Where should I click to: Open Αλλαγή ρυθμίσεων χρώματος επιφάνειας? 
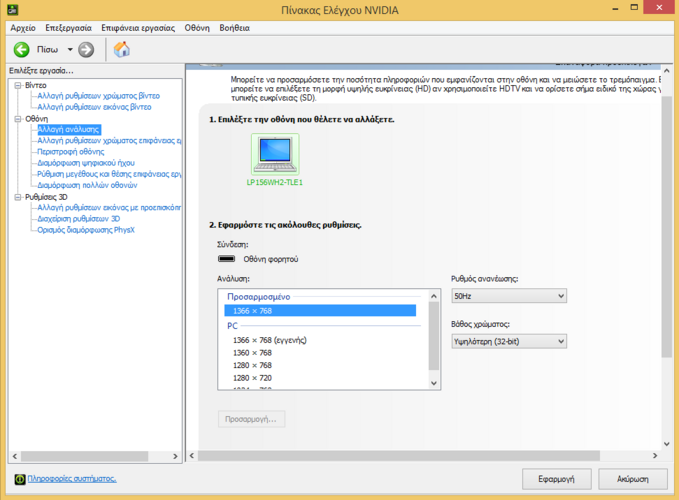pos(109,141)
